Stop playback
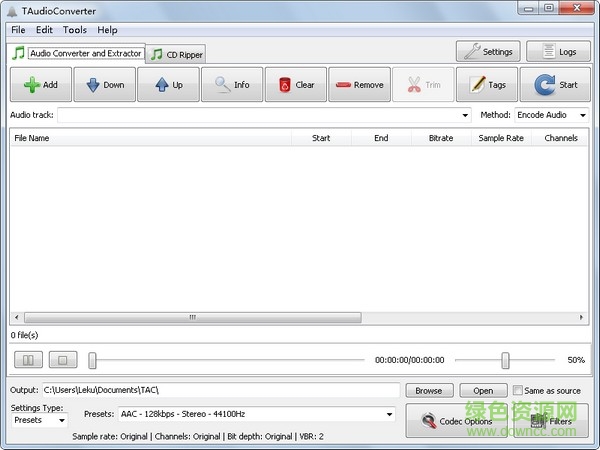The width and height of the screenshot is (600, 450). point(63,360)
